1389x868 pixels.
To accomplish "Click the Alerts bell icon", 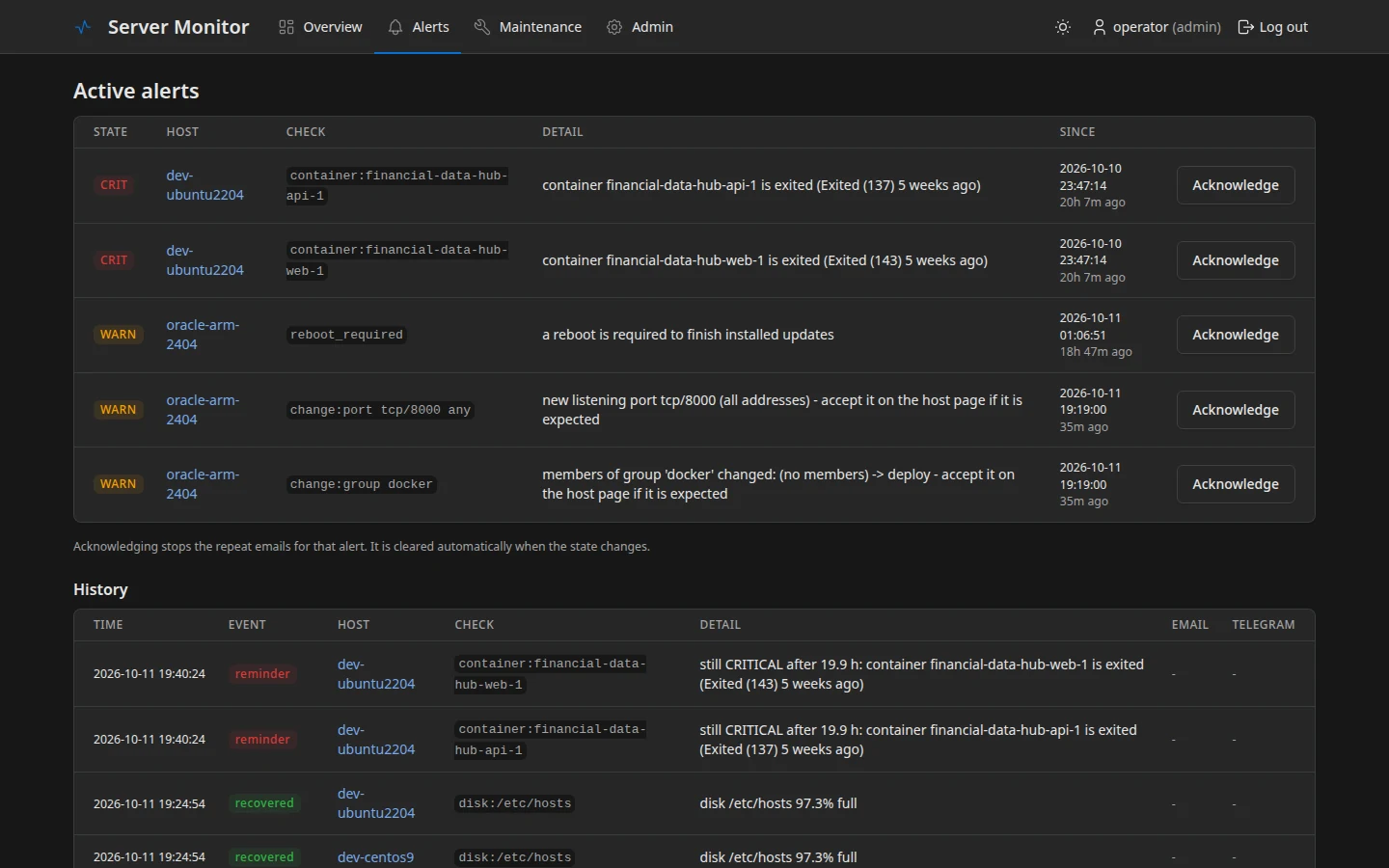I will pos(395,27).
